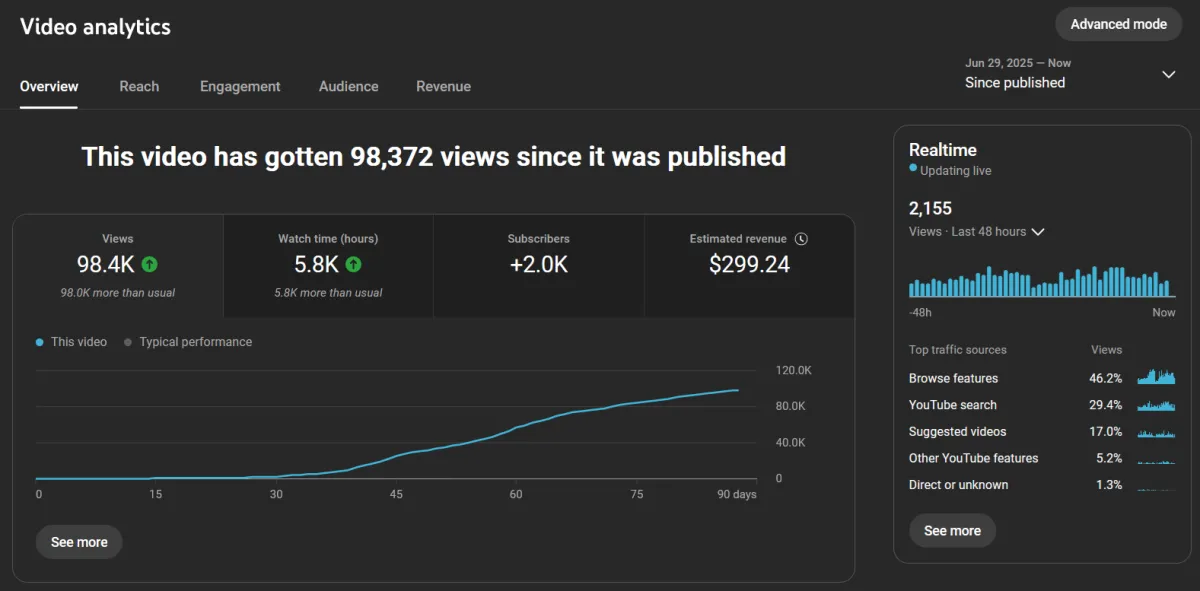
Task: Click the 46.2% views value
Action: (x=1106, y=378)
